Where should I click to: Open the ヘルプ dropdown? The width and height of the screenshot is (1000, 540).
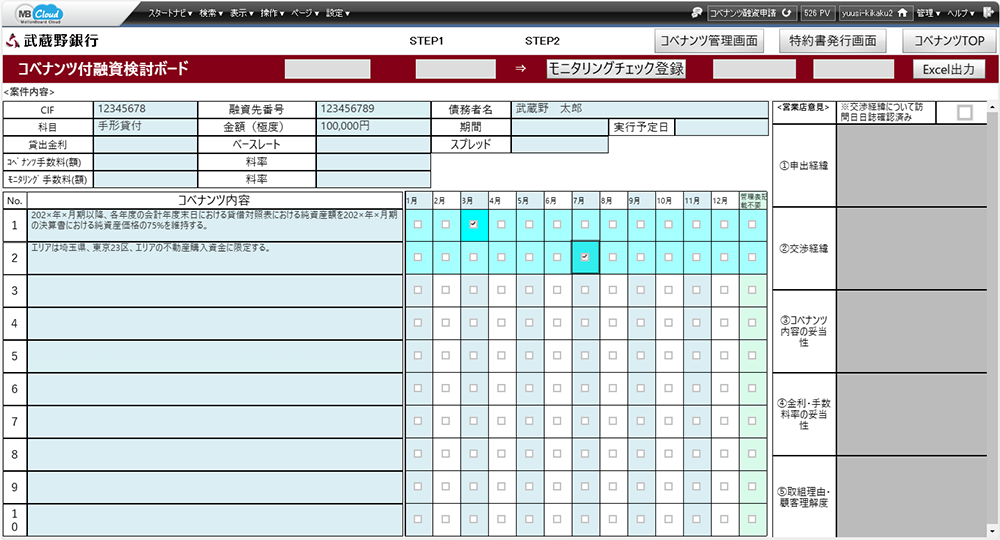point(964,14)
